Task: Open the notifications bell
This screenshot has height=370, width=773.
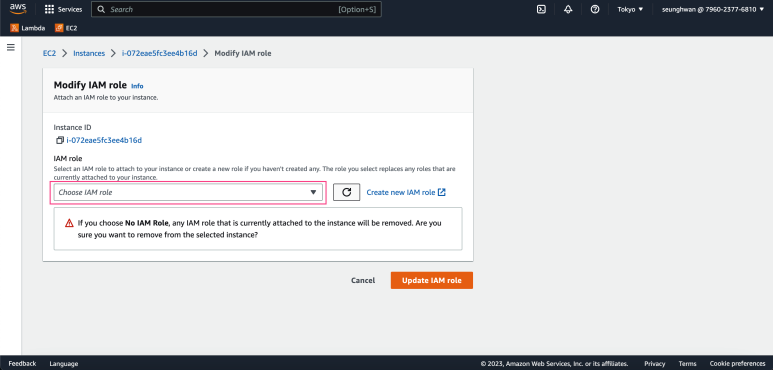Action: (x=568, y=9)
